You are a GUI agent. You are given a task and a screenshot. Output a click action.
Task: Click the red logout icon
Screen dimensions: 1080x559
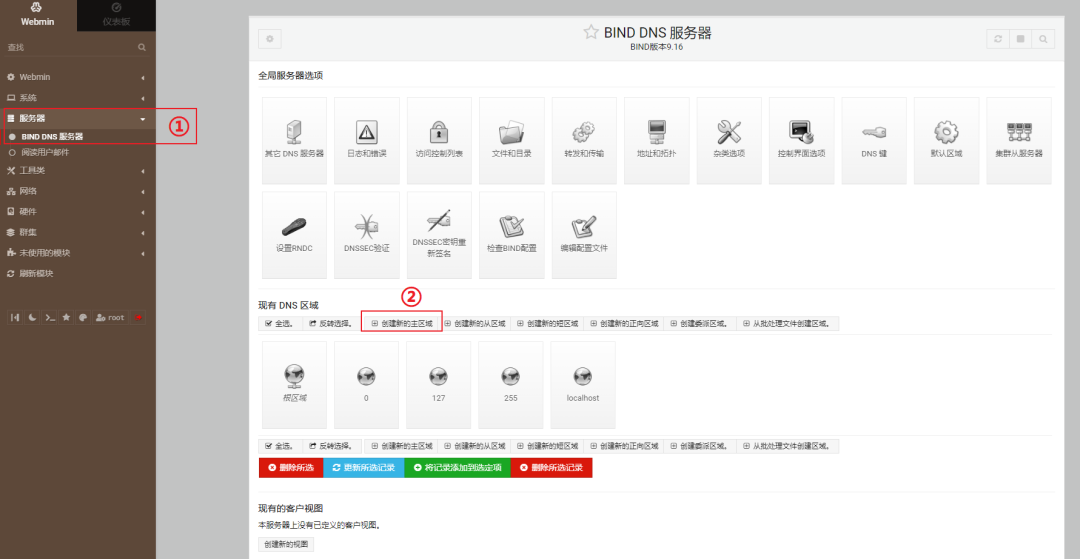[x=138, y=317]
